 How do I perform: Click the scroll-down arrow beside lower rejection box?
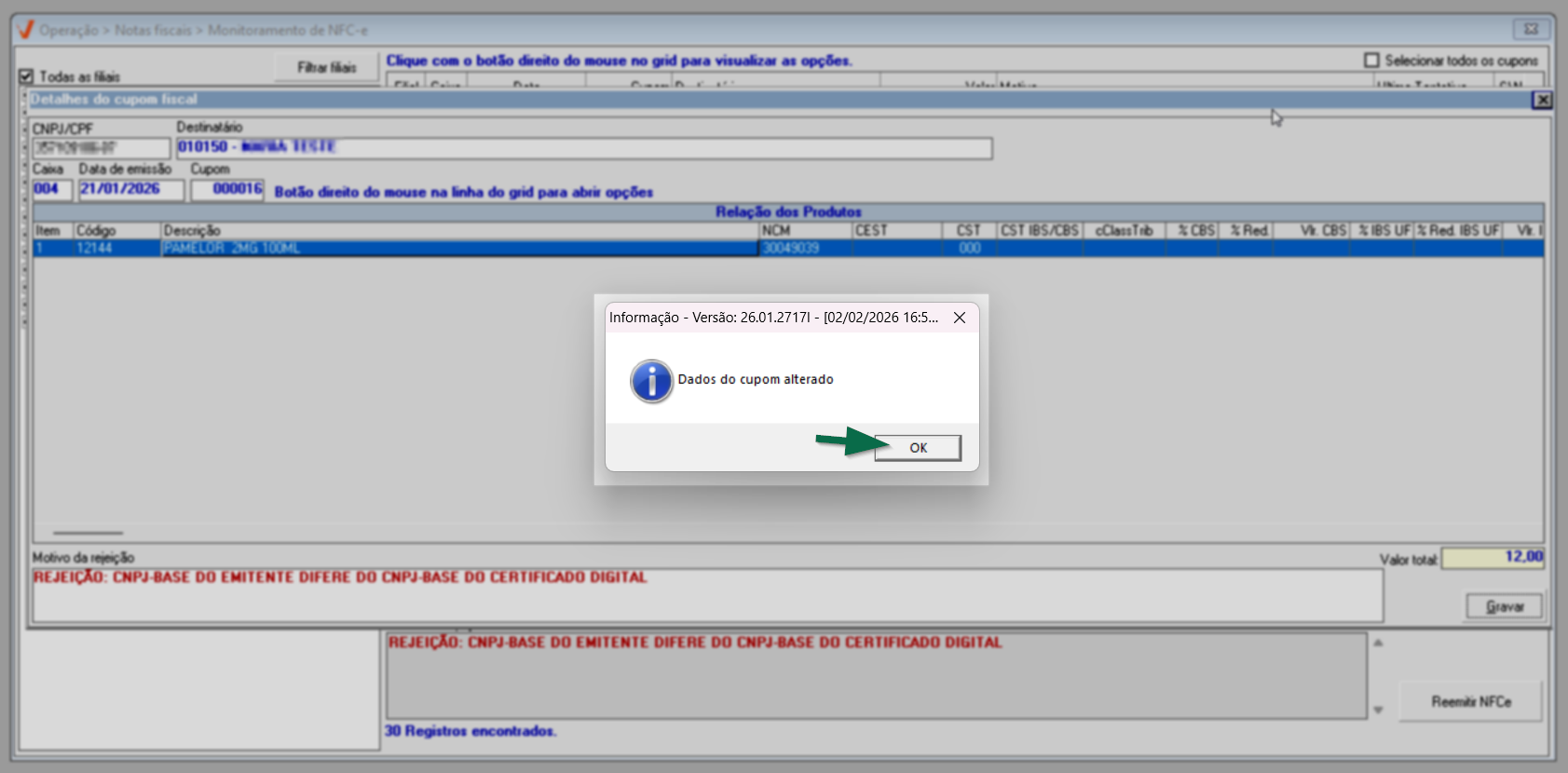1378,711
